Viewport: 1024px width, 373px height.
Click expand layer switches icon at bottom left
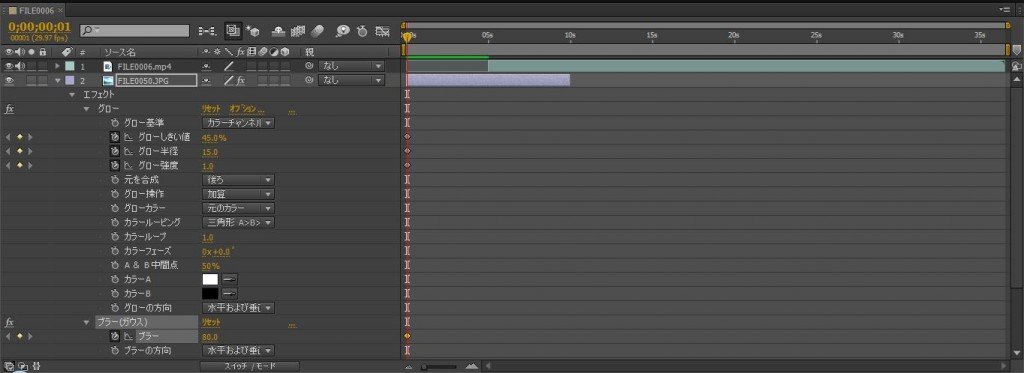[x=9, y=366]
